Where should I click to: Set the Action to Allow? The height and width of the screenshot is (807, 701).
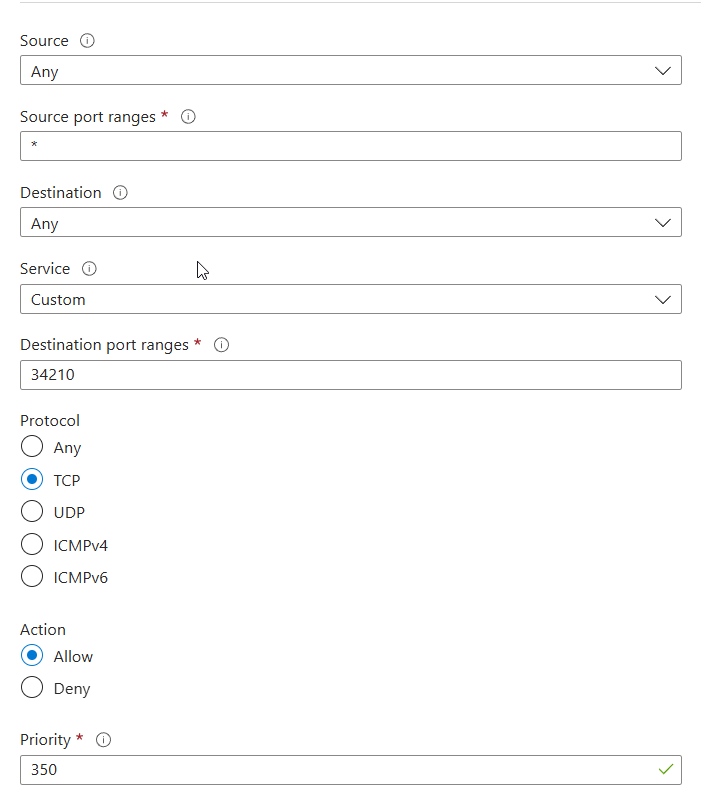coord(32,656)
